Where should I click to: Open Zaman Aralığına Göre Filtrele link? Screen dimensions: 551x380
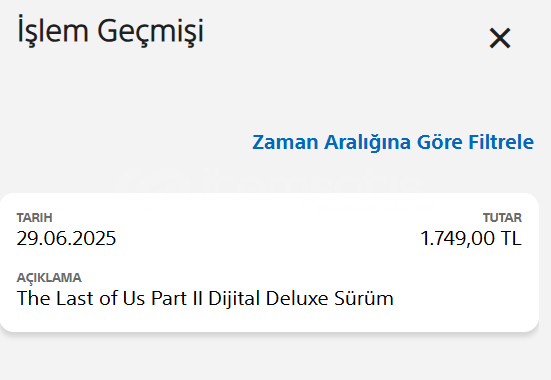coord(393,142)
